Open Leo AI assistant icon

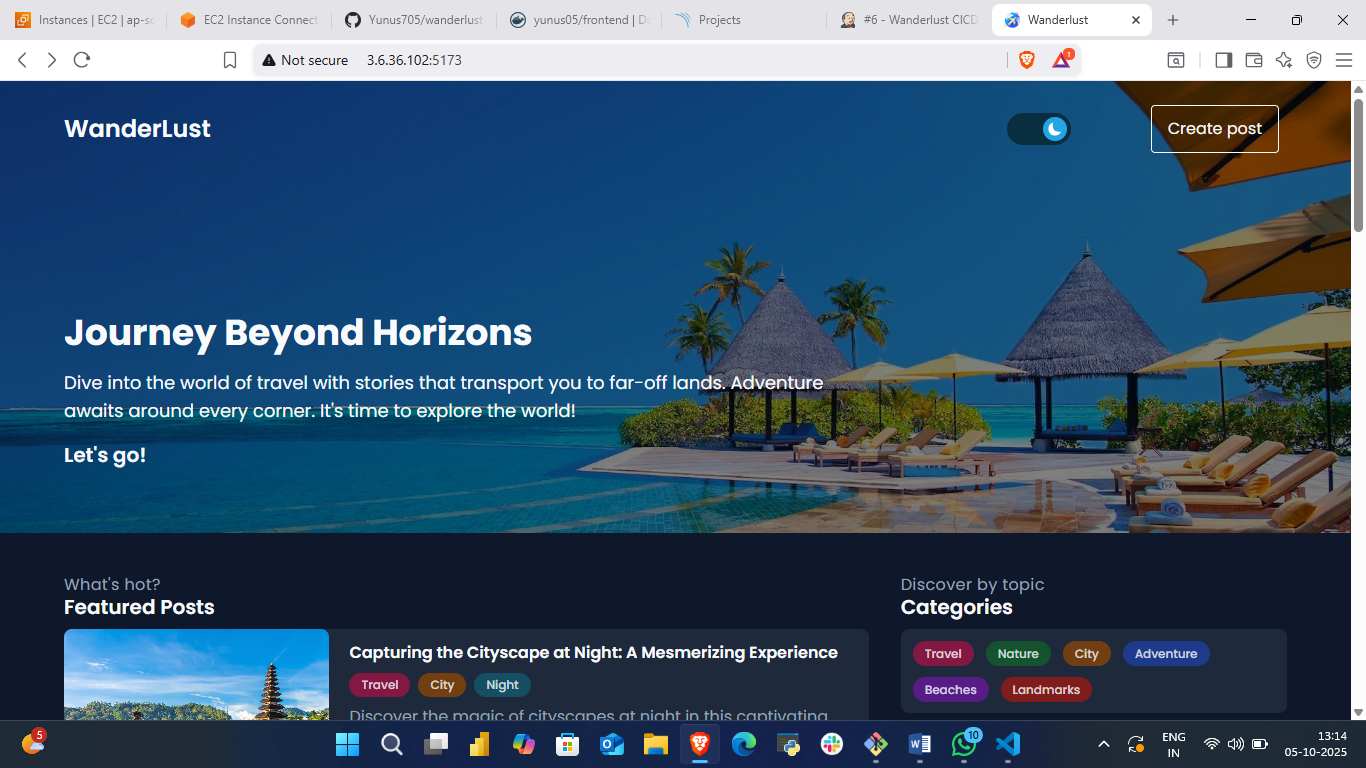tap(1284, 60)
